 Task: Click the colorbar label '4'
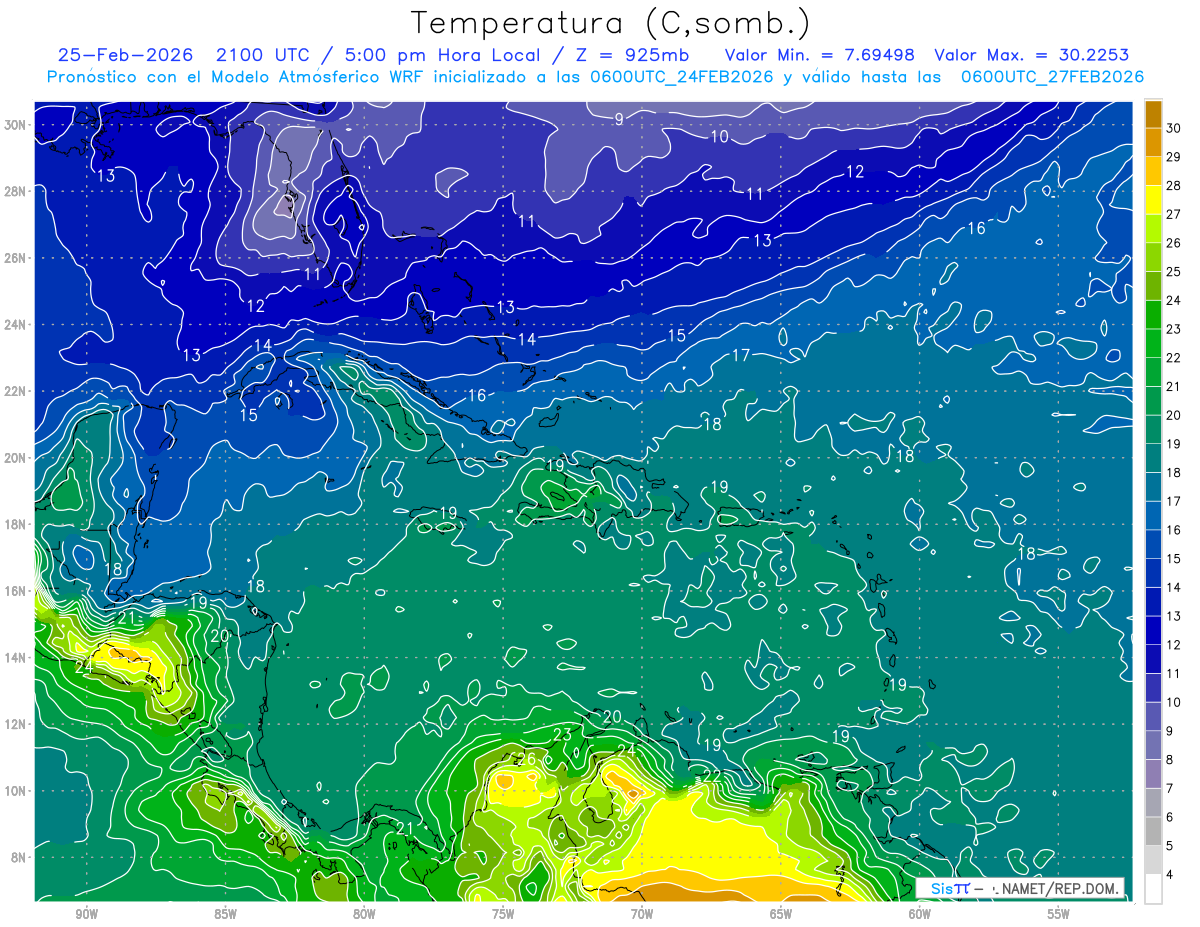point(1171,875)
